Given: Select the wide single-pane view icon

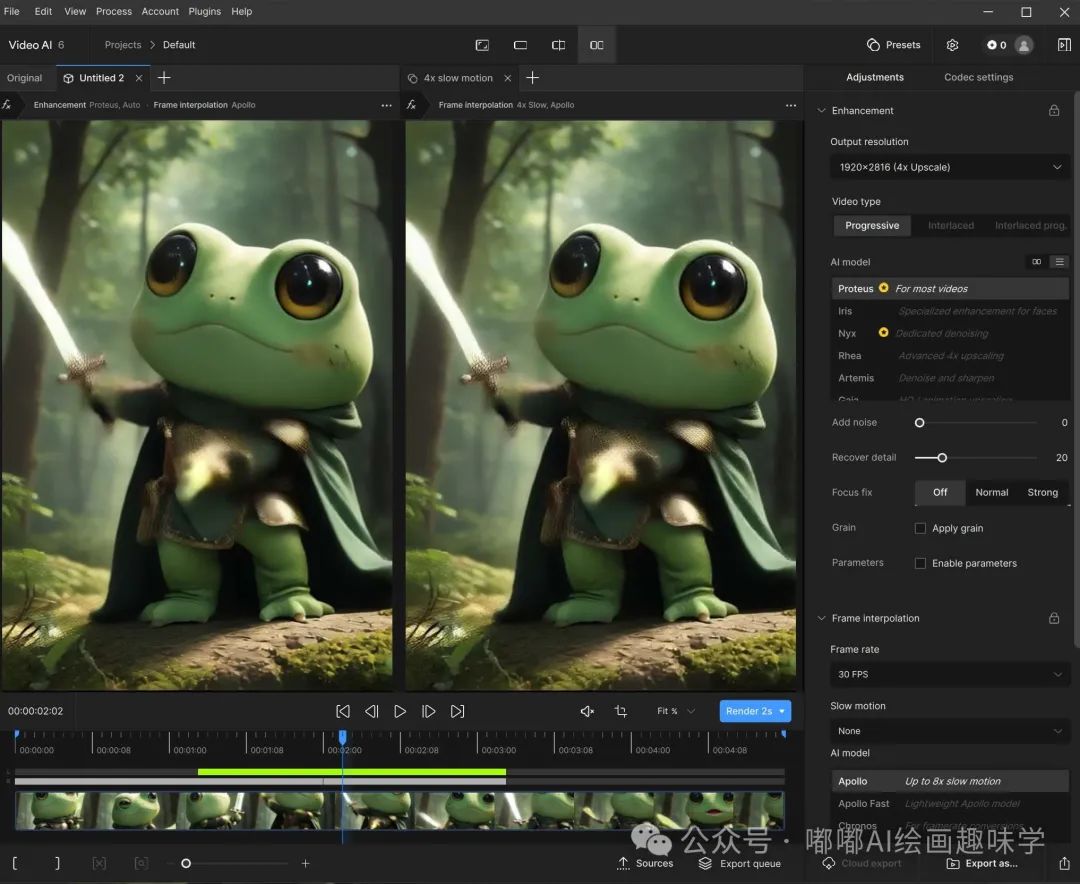Looking at the screenshot, I should coord(521,45).
